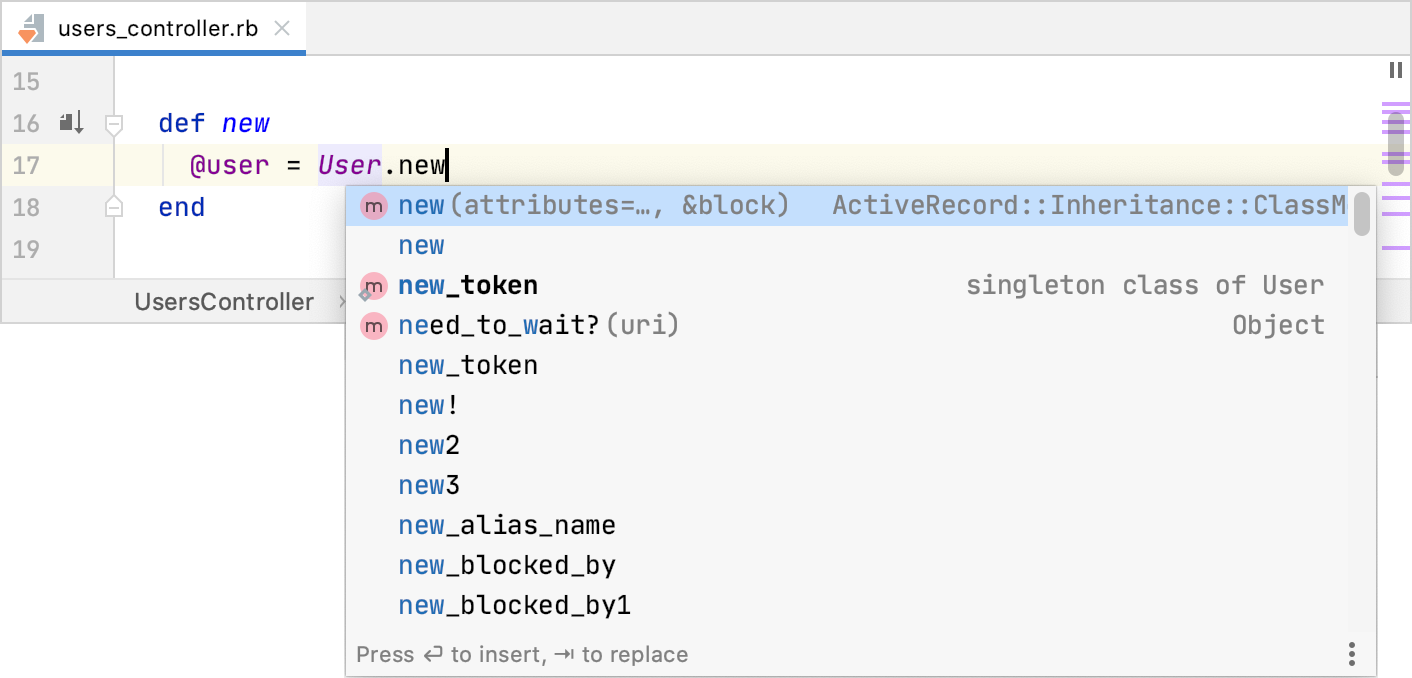Select the users_controller.rb editor tab
The height and width of the screenshot is (678, 1412).
[158, 29]
